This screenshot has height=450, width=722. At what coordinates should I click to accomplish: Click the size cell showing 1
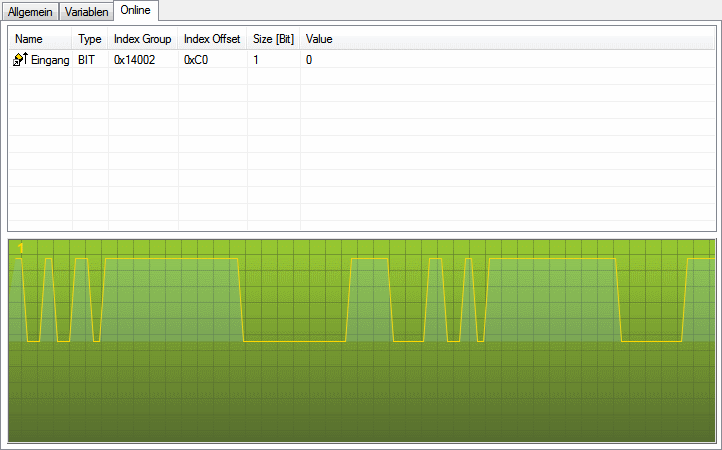(x=256, y=60)
